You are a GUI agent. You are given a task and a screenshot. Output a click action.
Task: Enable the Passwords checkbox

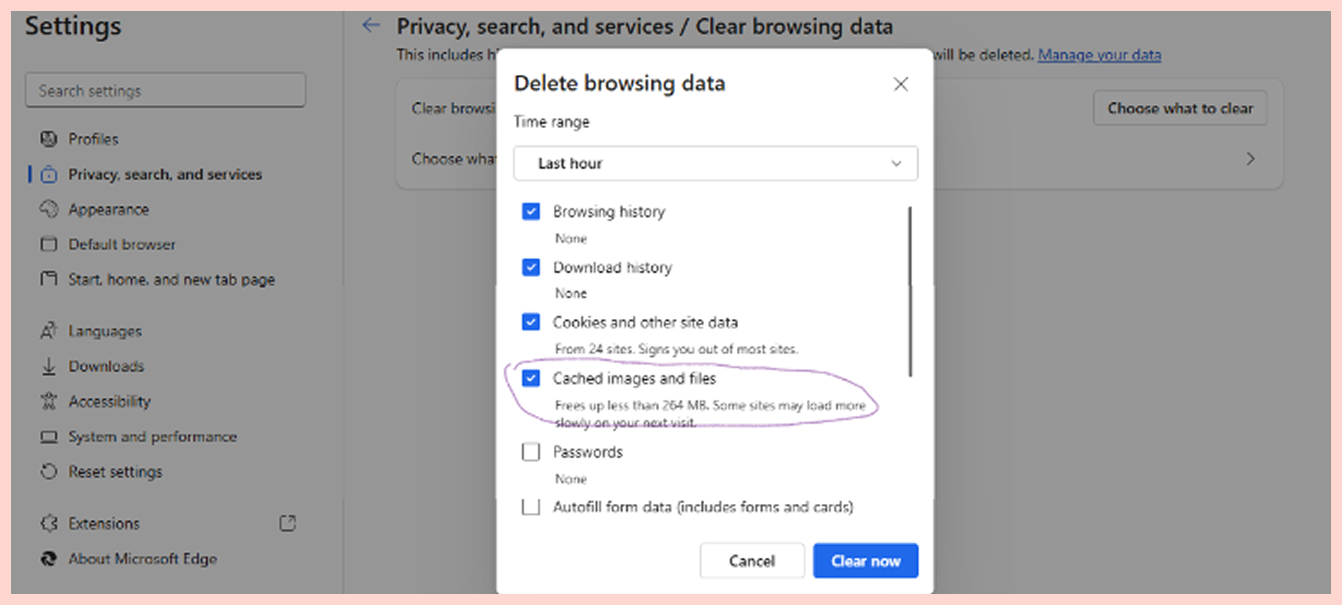tap(531, 453)
